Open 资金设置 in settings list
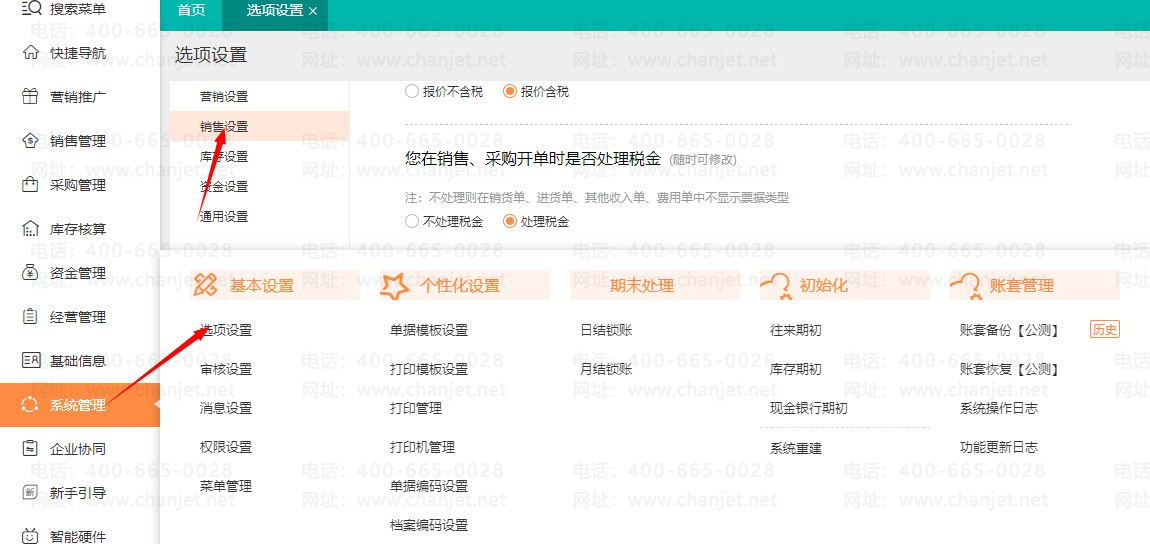This screenshot has width=1150, height=544. [224, 186]
